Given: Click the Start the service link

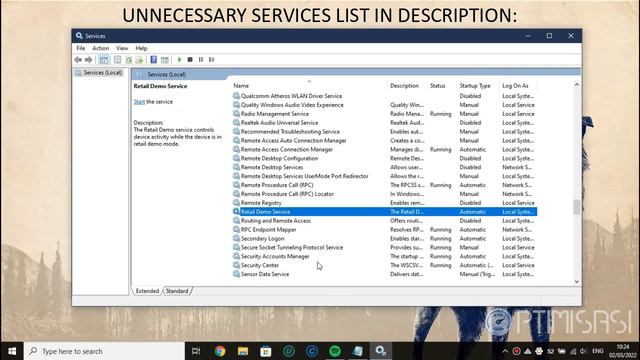Looking at the screenshot, I should (139, 102).
